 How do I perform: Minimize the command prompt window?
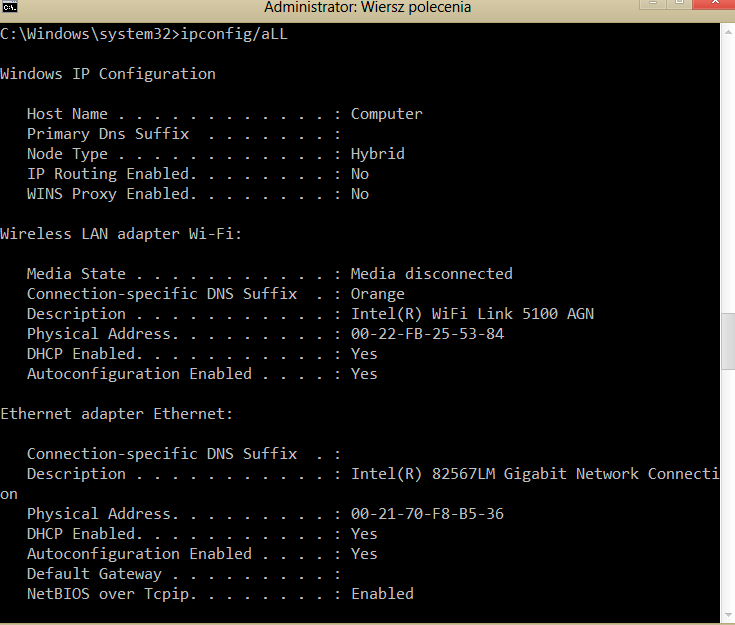(653, 4)
